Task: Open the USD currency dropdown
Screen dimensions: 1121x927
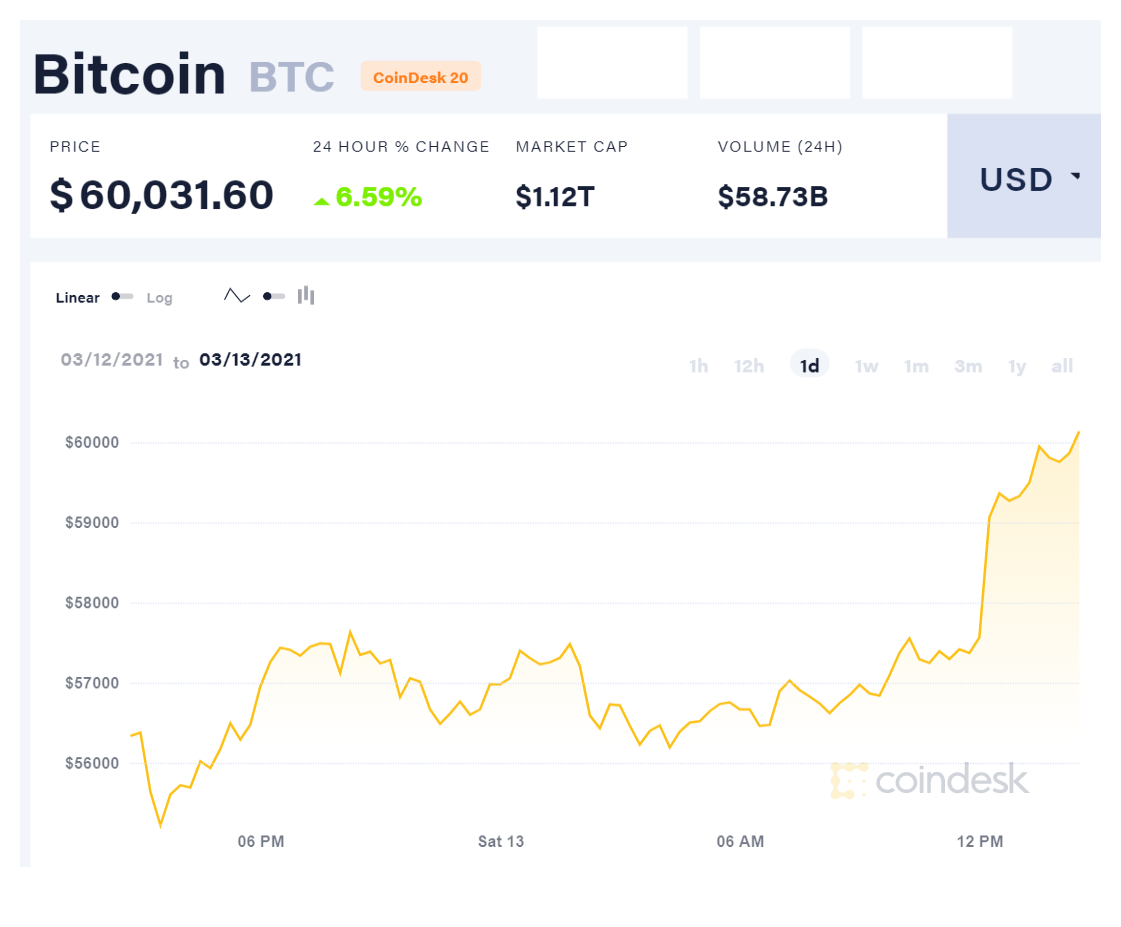Action: tap(1024, 176)
